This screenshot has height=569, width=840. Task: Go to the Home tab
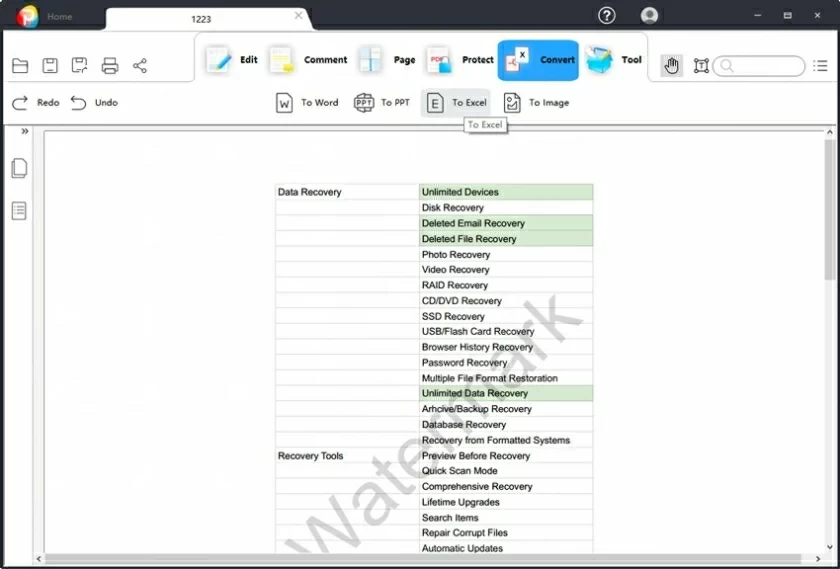point(59,17)
